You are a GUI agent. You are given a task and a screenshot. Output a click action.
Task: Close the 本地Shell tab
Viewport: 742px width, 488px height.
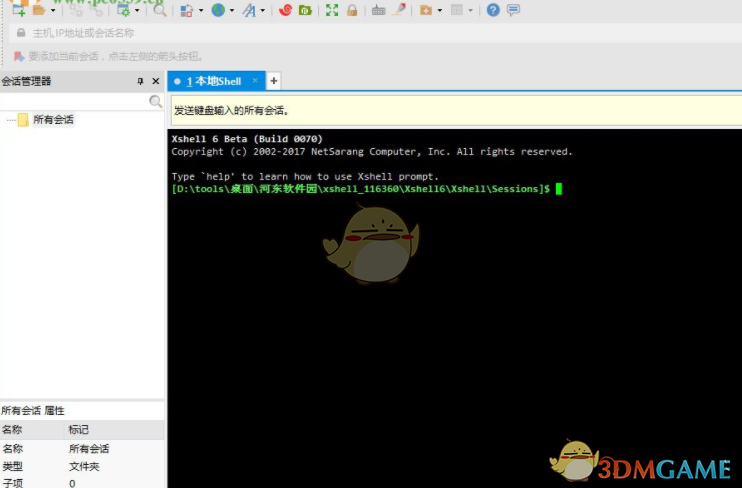coord(255,80)
